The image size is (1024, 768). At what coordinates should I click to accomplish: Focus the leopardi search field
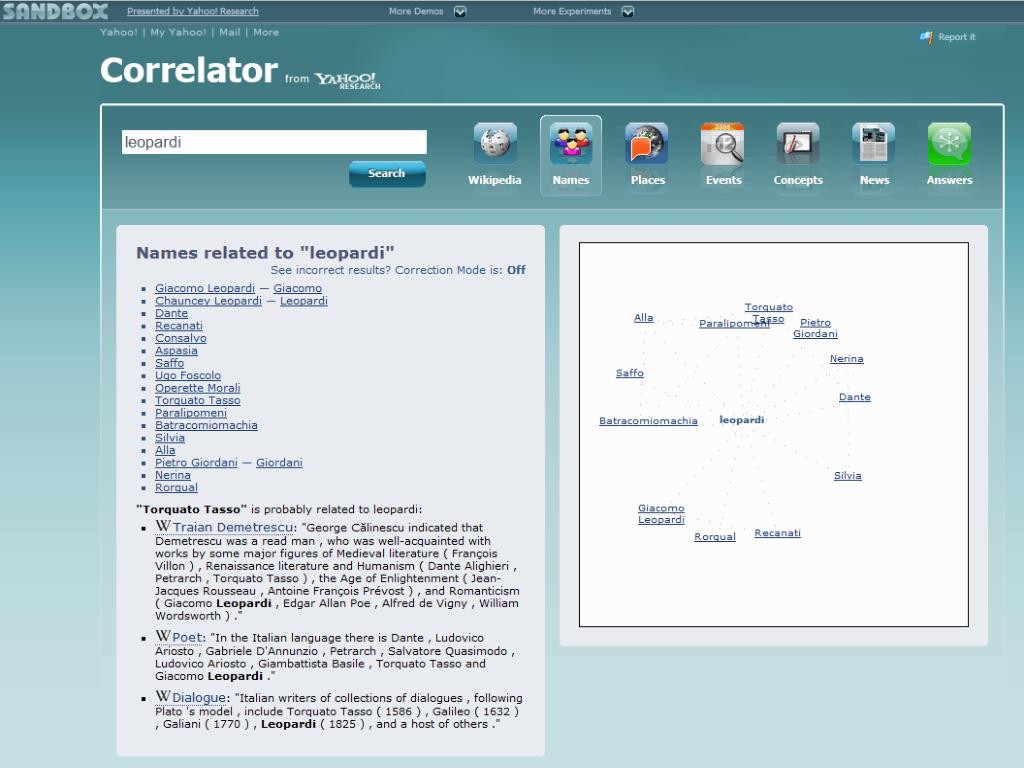click(x=274, y=142)
